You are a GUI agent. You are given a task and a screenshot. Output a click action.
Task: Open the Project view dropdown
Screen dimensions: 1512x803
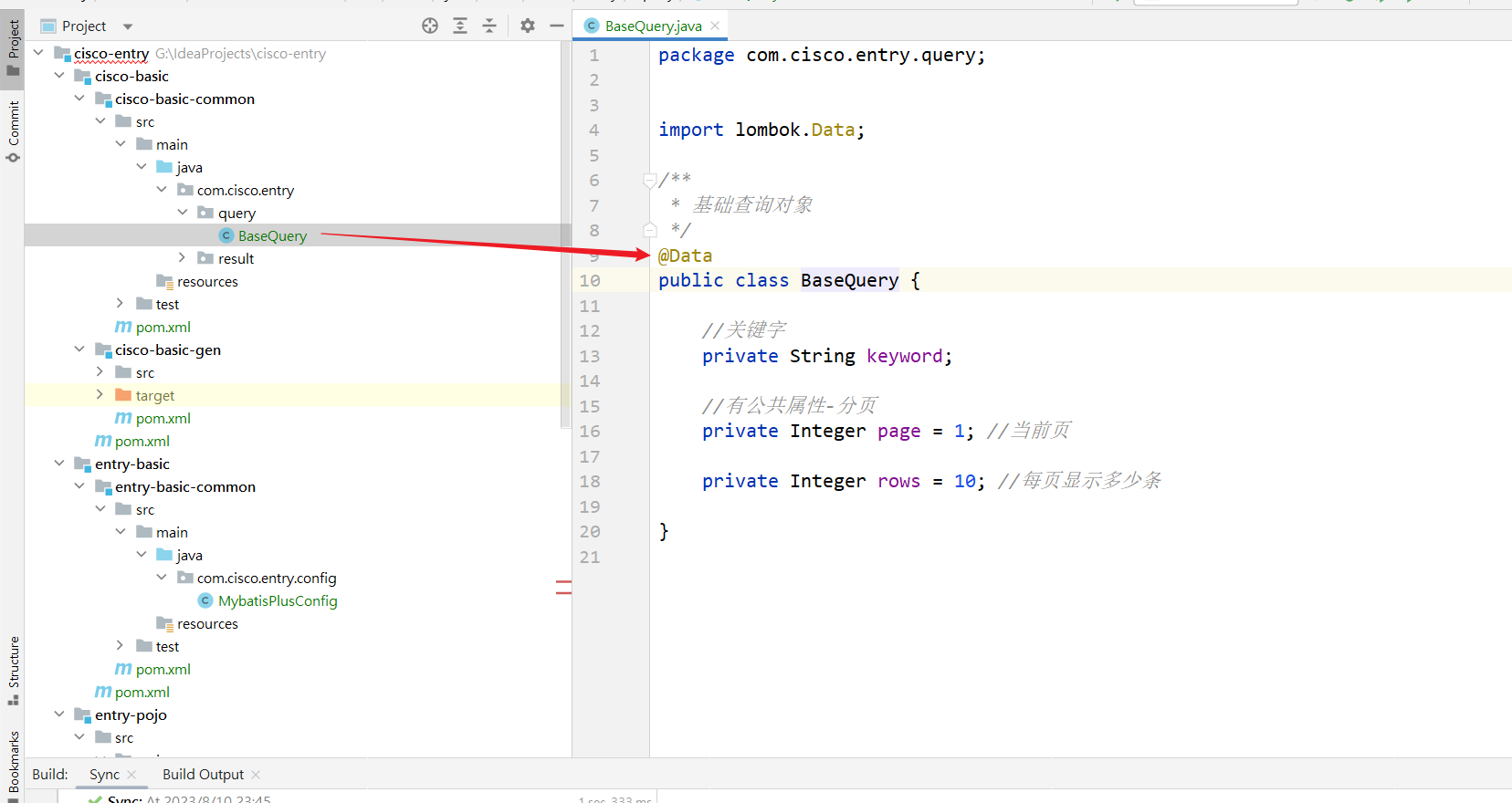(x=128, y=26)
